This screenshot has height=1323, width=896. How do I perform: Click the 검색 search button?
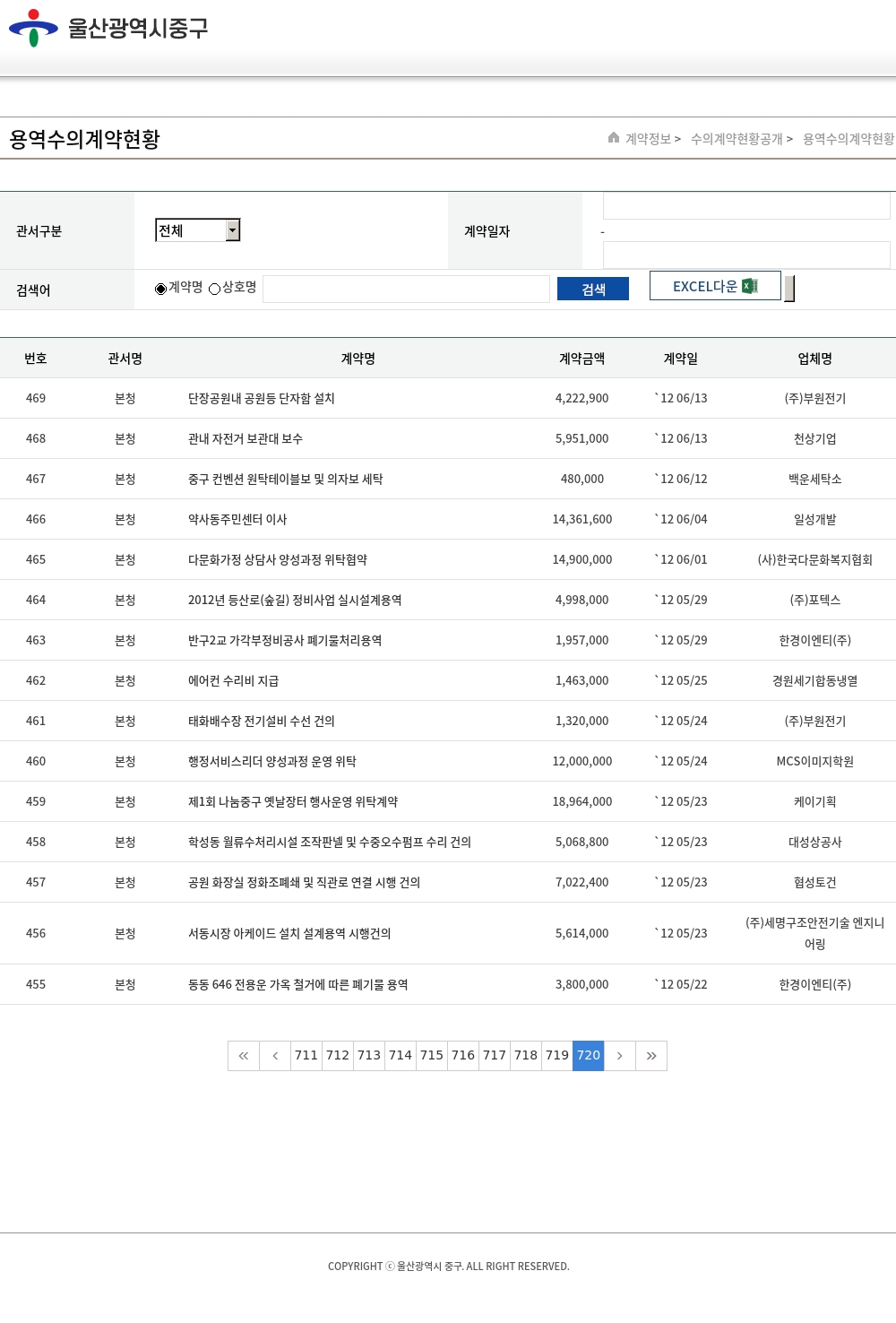(593, 289)
